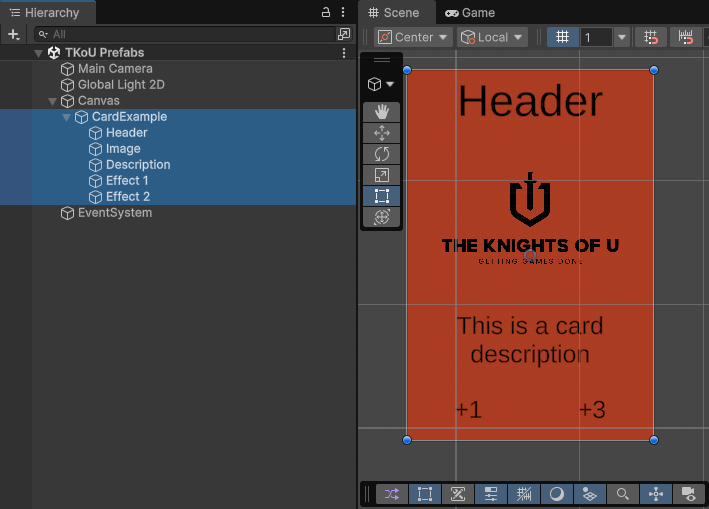Toggle the sliders button in bottom toolbar

tap(491, 494)
